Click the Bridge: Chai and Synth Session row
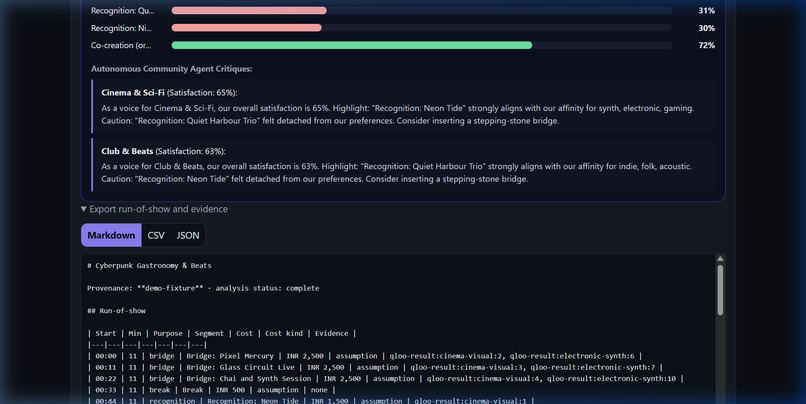This screenshot has width=806, height=404. (385, 379)
